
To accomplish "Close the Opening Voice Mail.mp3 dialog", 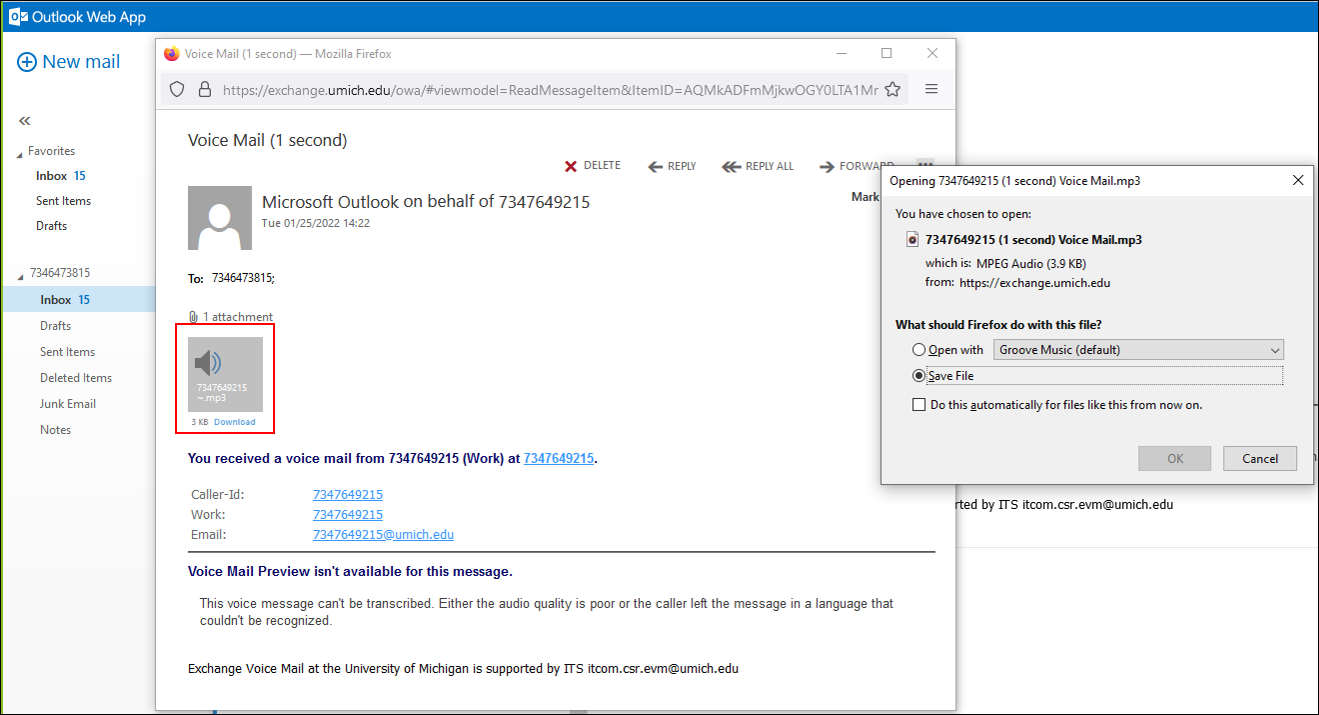I will (x=1298, y=180).
